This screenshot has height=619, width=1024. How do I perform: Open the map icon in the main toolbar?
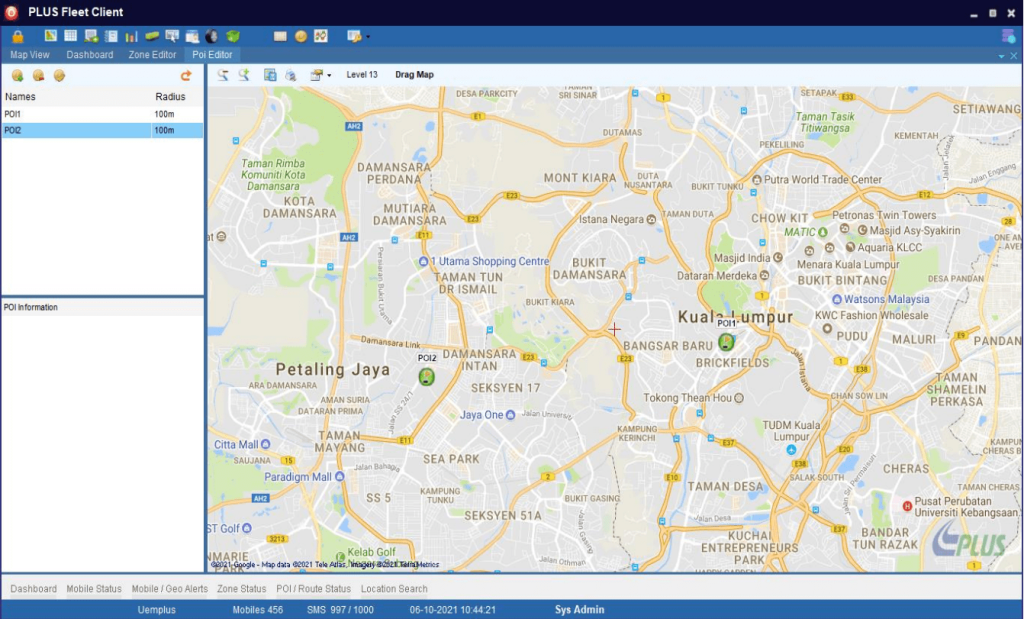50,36
